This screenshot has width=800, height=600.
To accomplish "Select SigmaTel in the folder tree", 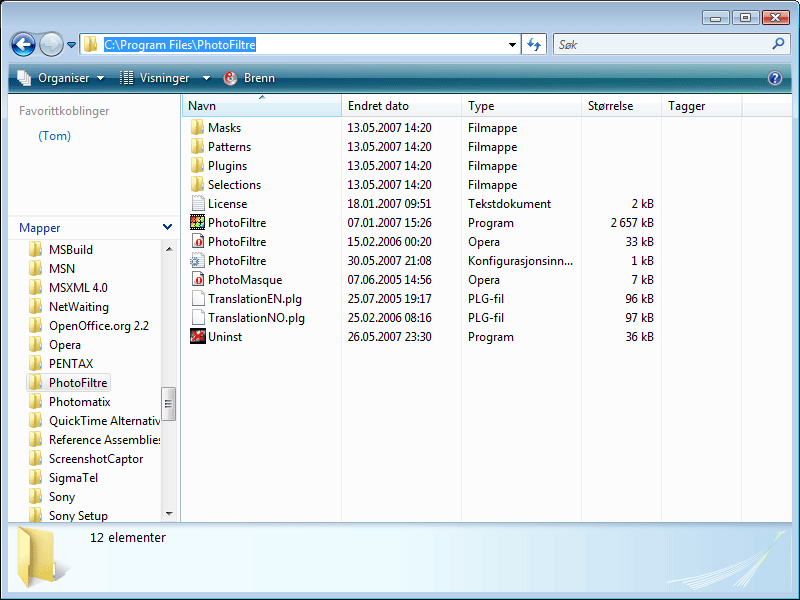I will tap(73, 478).
